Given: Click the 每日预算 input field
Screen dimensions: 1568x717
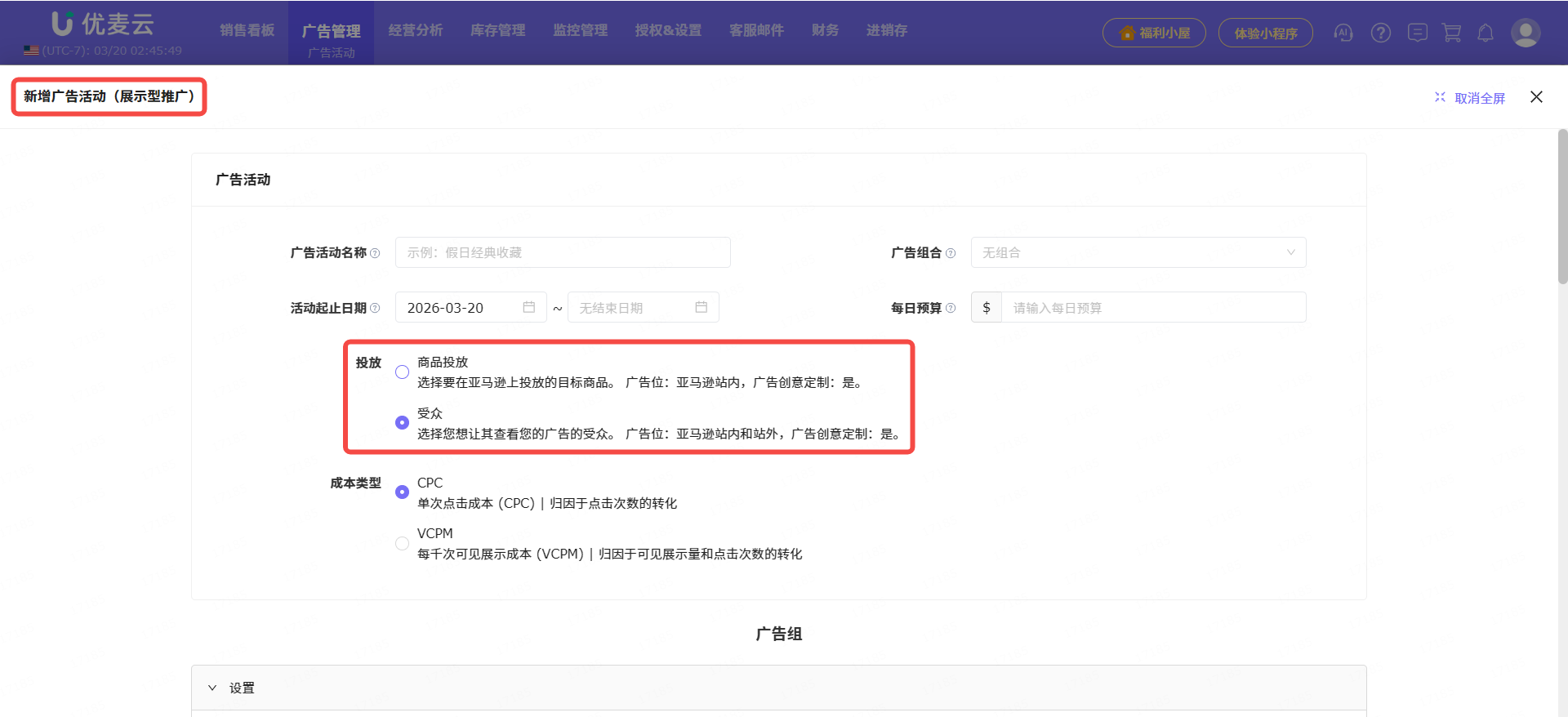Looking at the screenshot, I should pos(1154,307).
